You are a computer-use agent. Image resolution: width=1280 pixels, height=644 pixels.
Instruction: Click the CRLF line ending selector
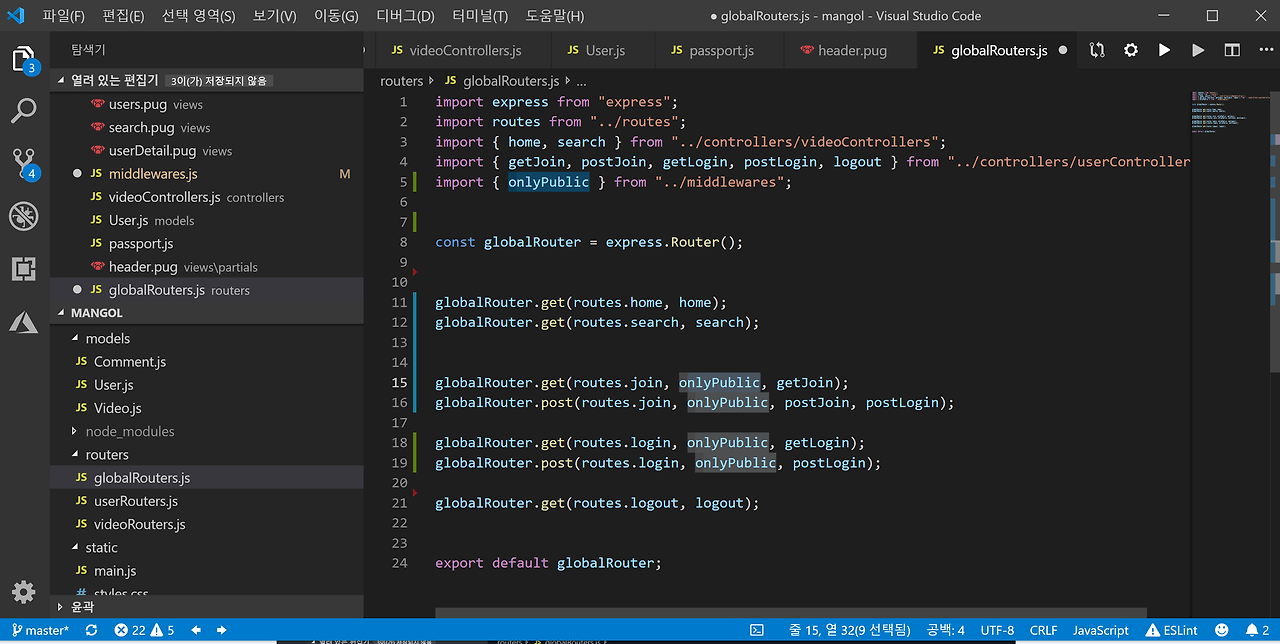[x=1043, y=630]
